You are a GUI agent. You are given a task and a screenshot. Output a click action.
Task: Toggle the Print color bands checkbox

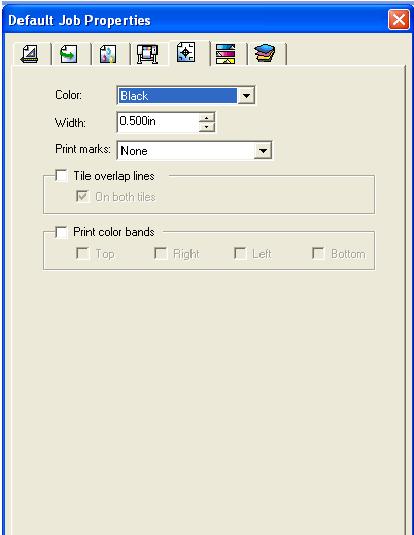[x=61, y=232]
